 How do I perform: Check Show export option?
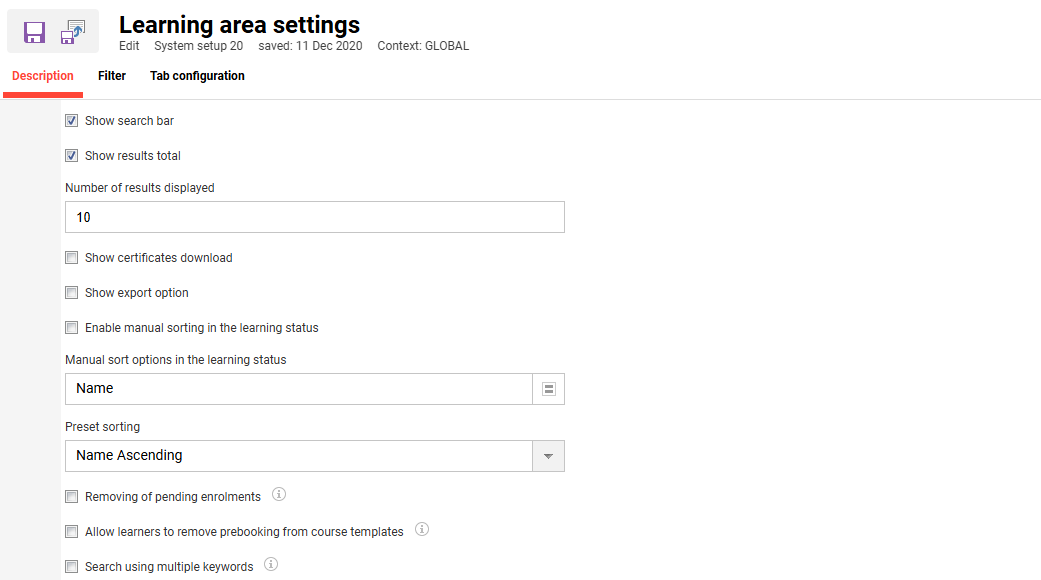pyautogui.click(x=71, y=292)
